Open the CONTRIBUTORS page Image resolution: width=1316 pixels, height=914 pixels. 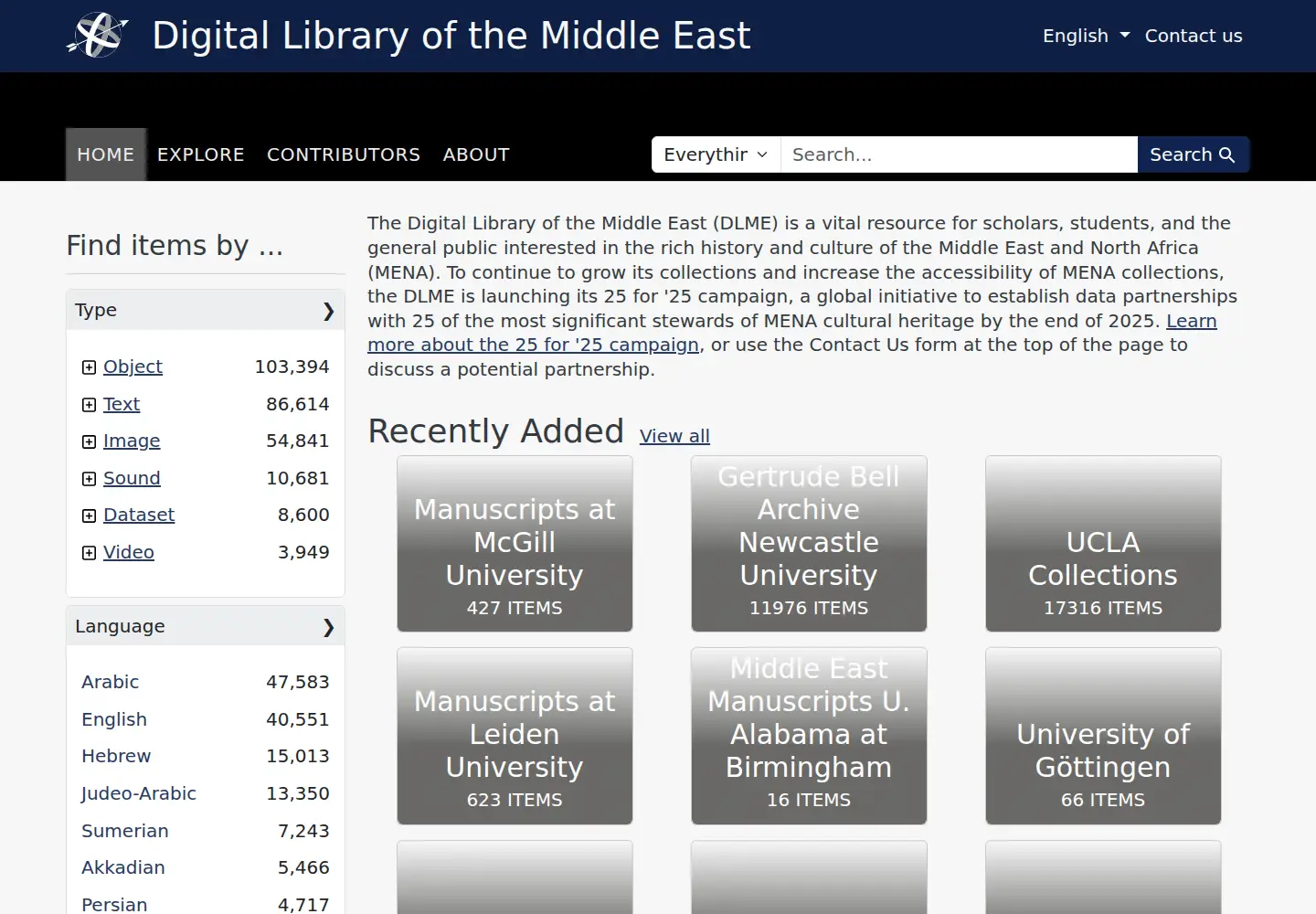[x=344, y=154]
